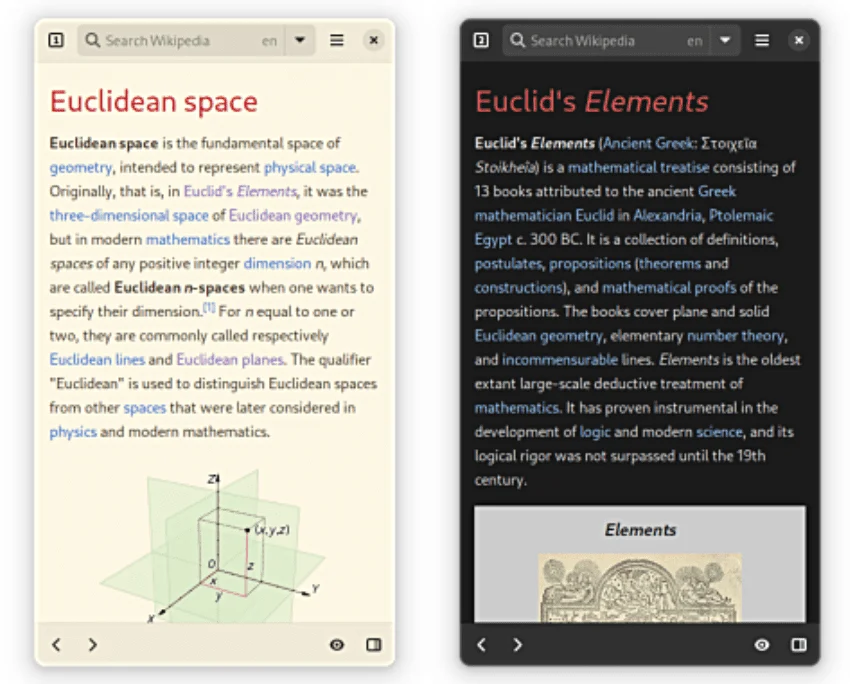Open the science link
This screenshot has height=684, width=850.
719,432
